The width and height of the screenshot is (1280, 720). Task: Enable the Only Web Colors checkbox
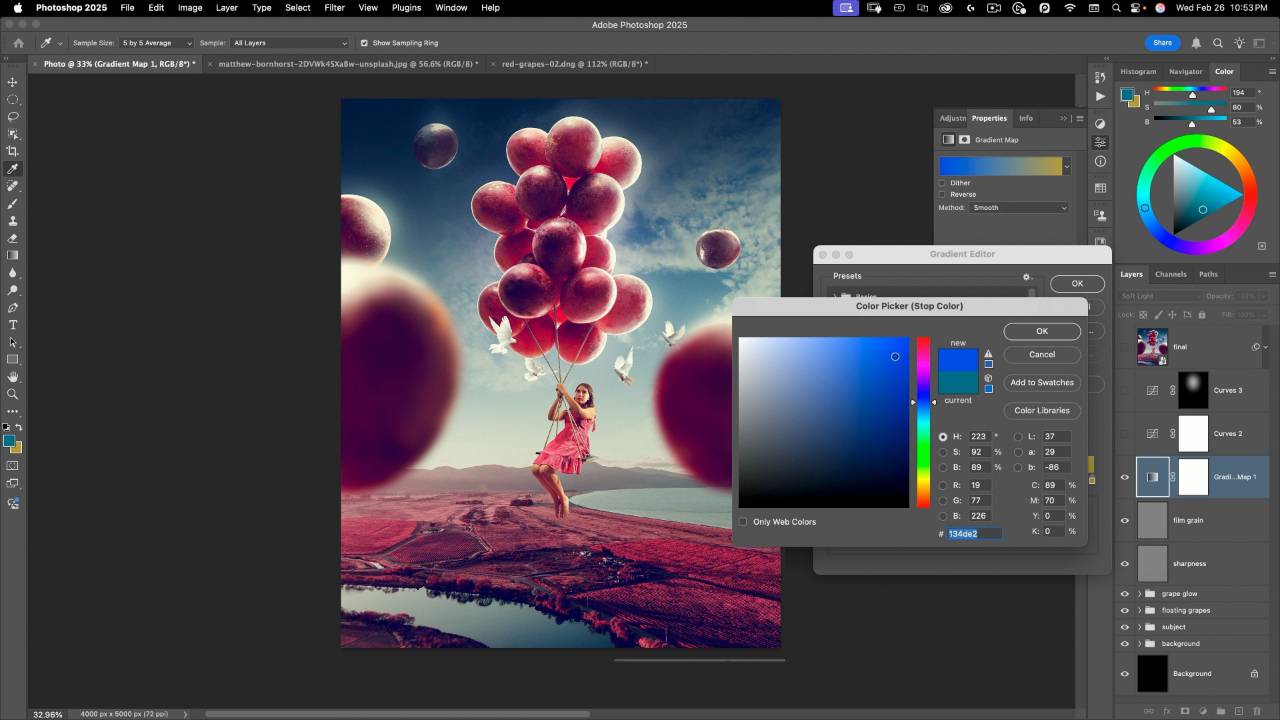[x=743, y=522]
